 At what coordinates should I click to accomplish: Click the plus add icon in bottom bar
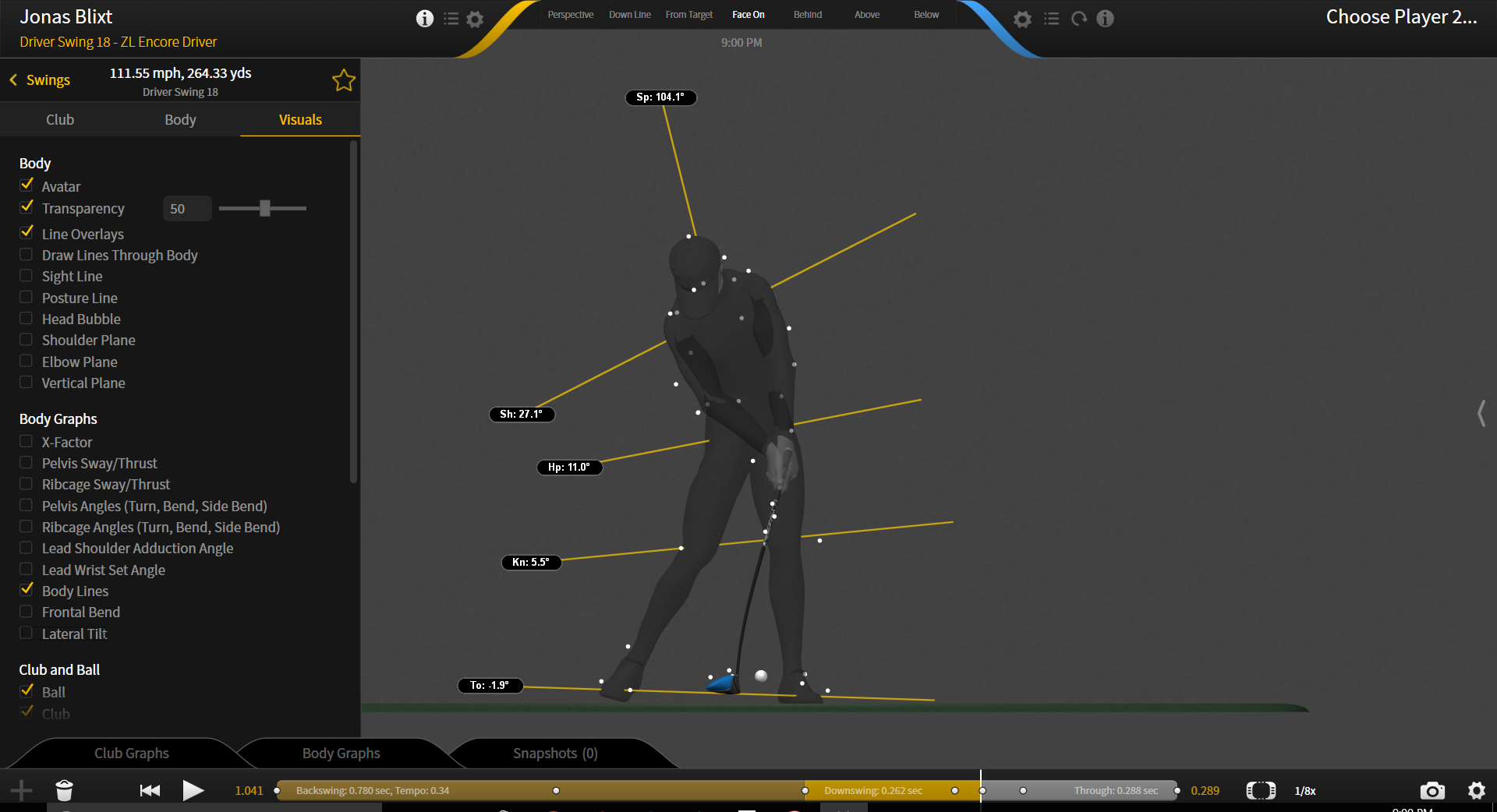click(x=22, y=790)
